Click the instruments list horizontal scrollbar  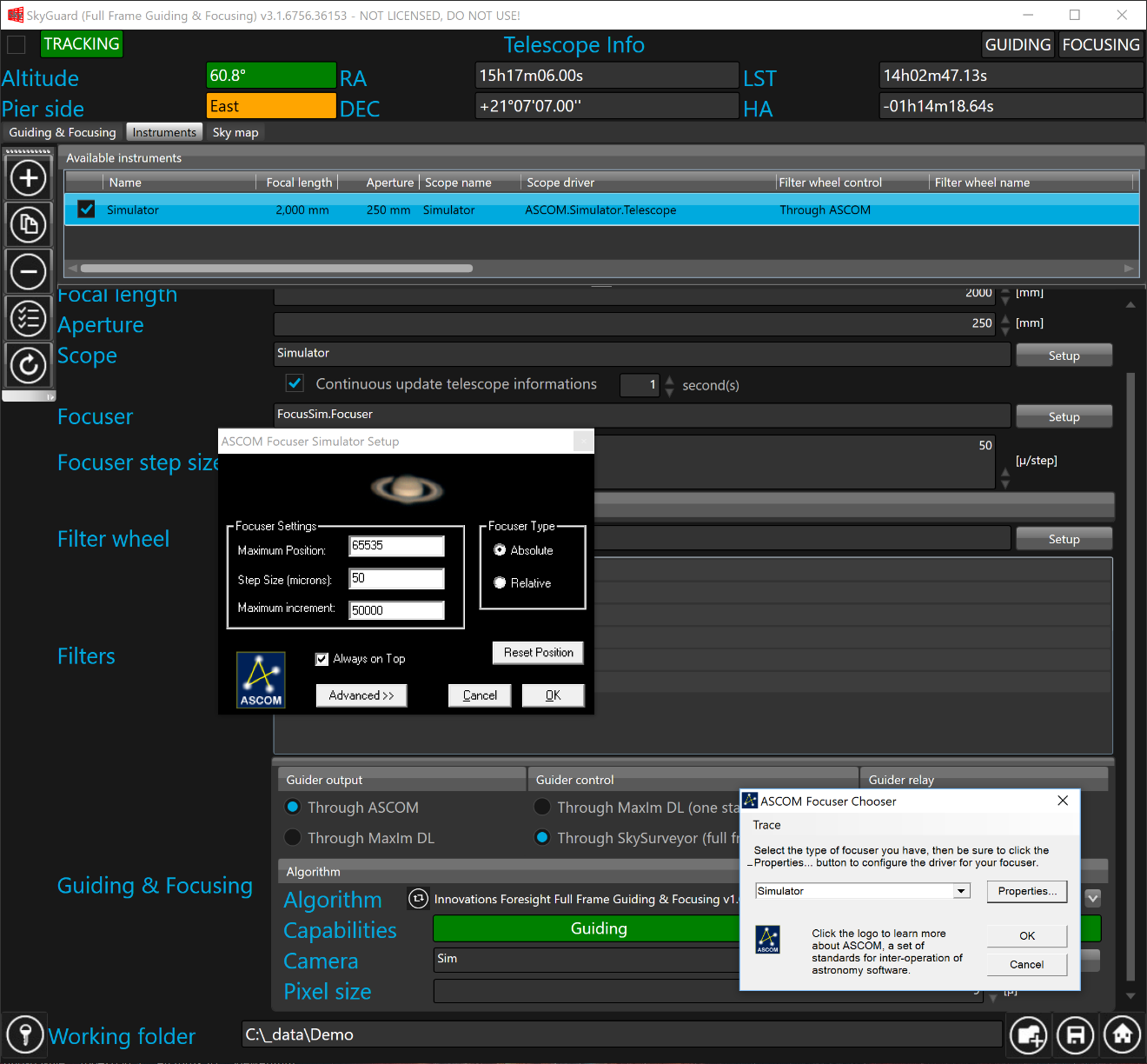click(x=276, y=269)
